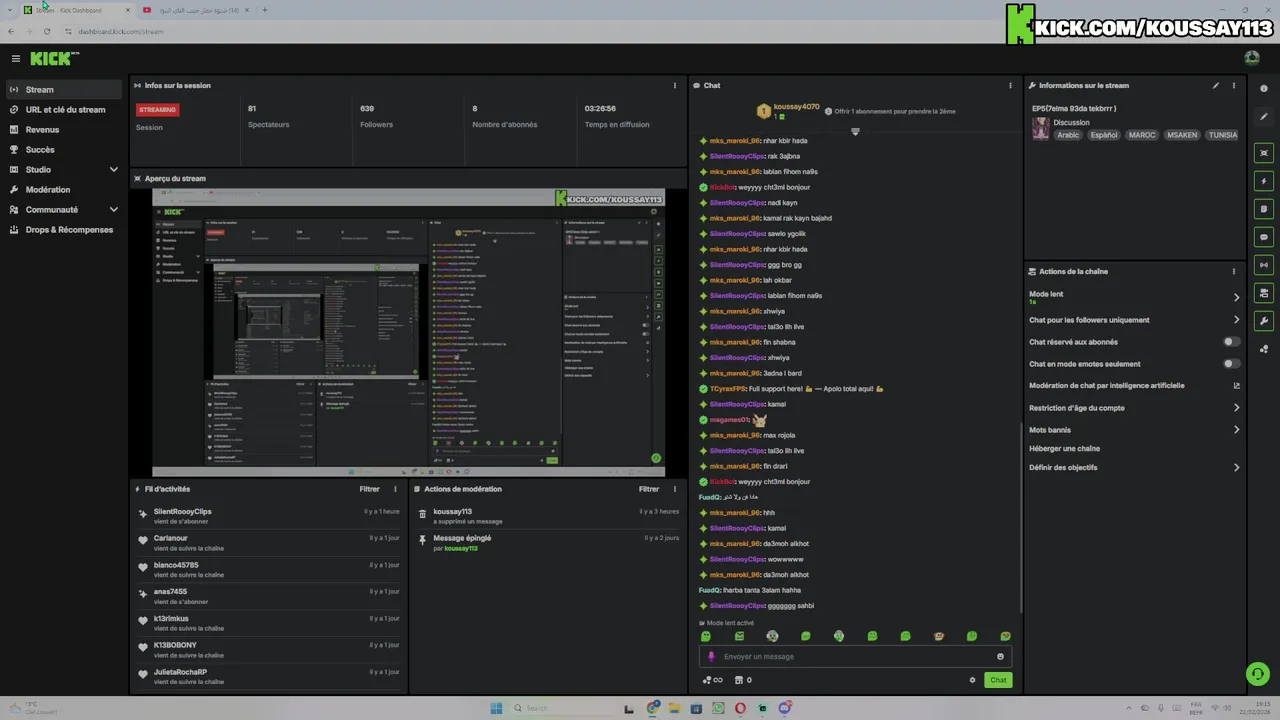Open three-dot menu of Informations sur le stream
1280x720 pixels.
point(1233,86)
